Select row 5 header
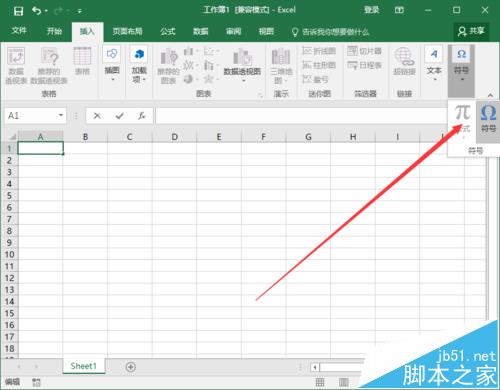Screen dimensions: 500x390 click(x=9, y=195)
